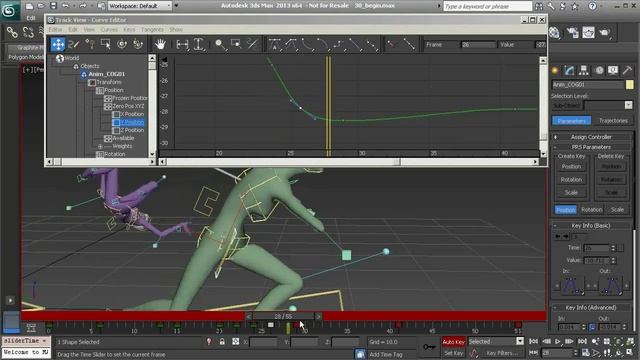Click the Unify Tangents icon

[409, 44]
